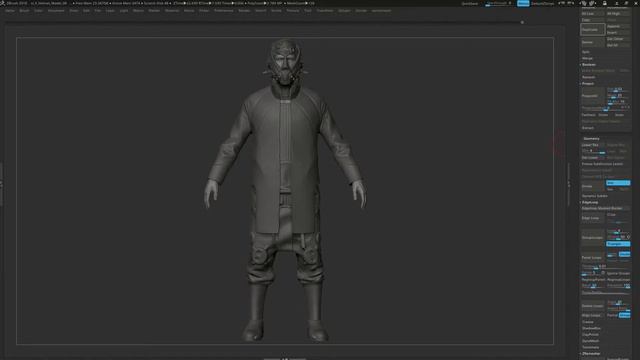Toggle the Triangle option
Screen dimensions: 640x360
[x=618, y=244]
